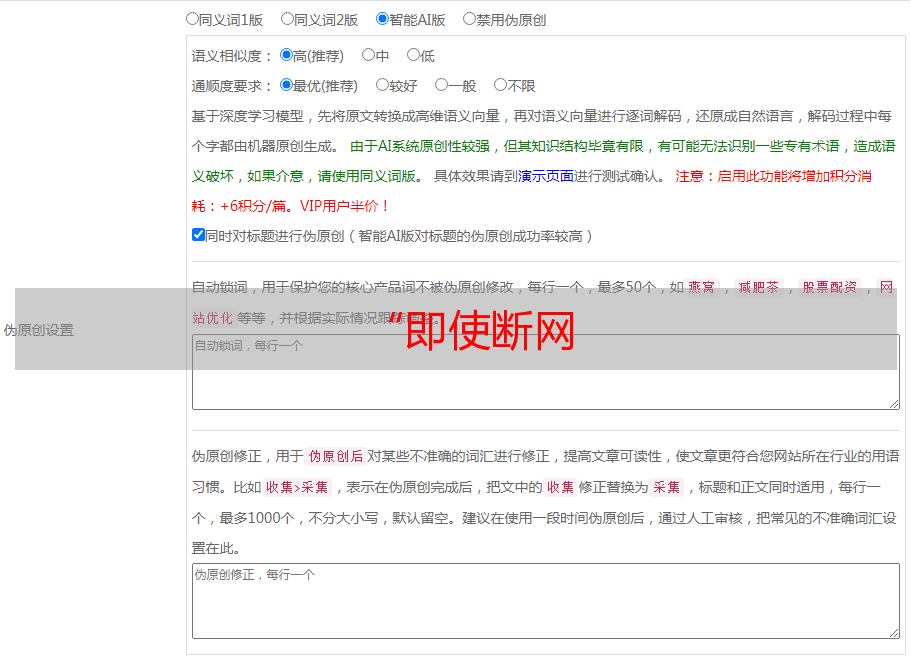Click the red 即使断网 overlay text
The width and height of the screenshot is (911, 658).
(x=490, y=330)
